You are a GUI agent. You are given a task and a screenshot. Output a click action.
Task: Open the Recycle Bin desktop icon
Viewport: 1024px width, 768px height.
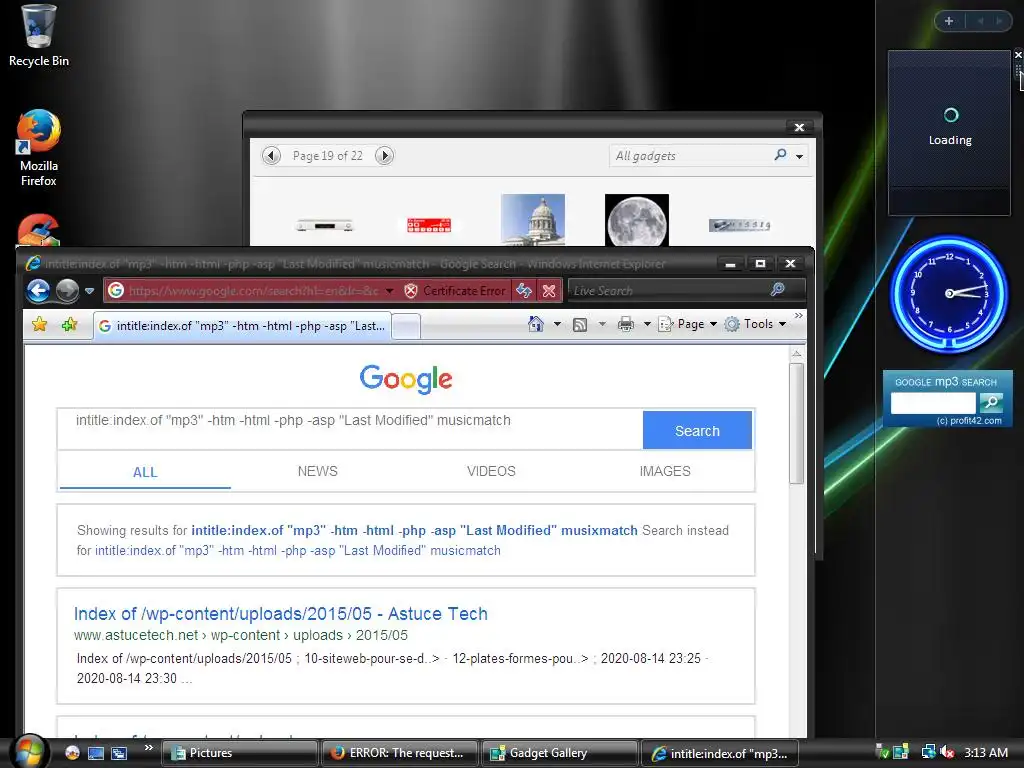[x=39, y=36]
